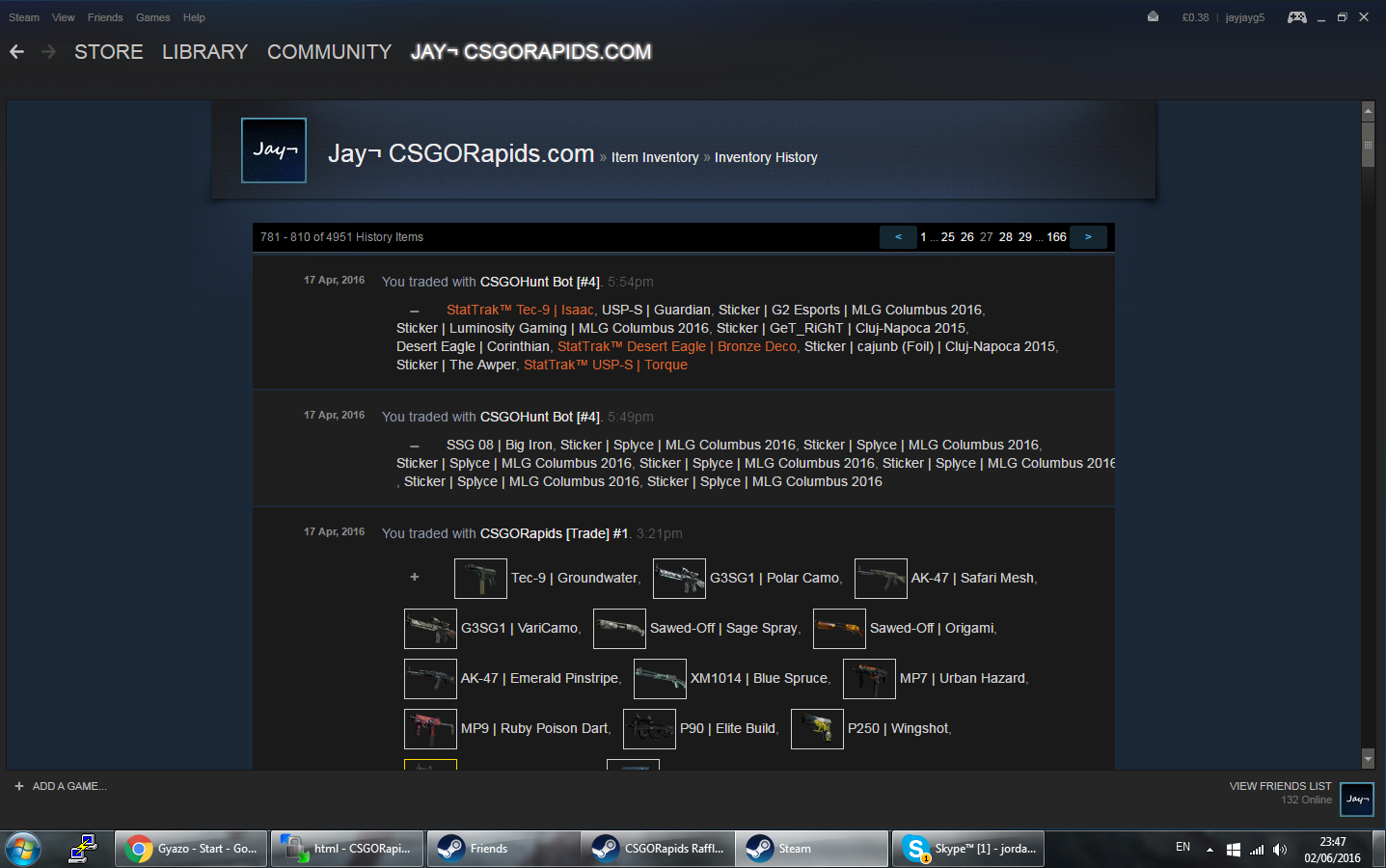Open Sawed-Off Sage Spray thumbnail
The width and height of the screenshot is (1386, 868).
[x=619, y=629]
